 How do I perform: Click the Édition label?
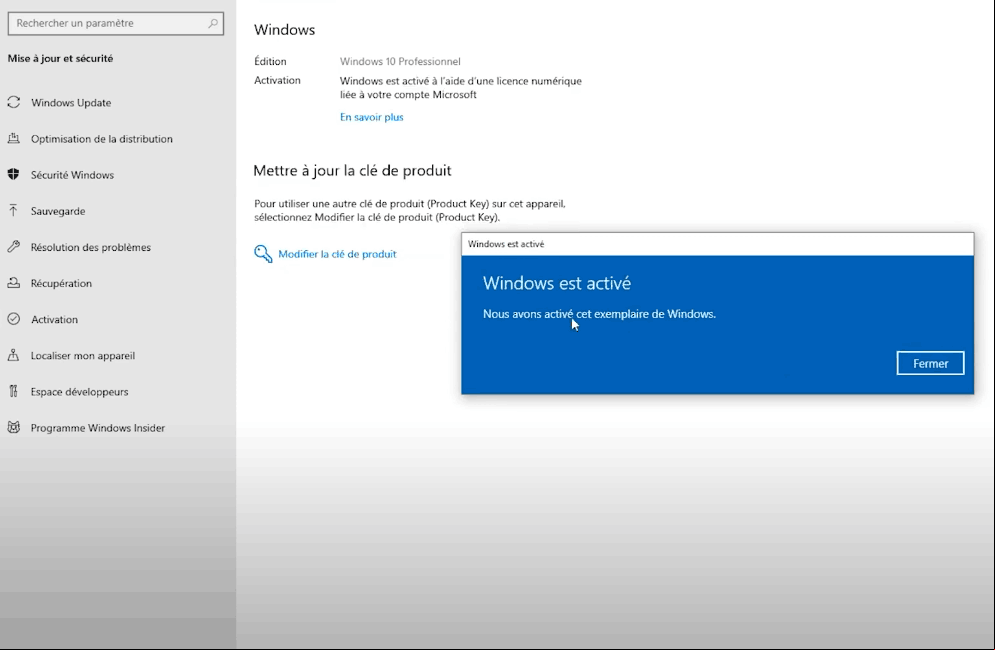click(x=270, y=62)
